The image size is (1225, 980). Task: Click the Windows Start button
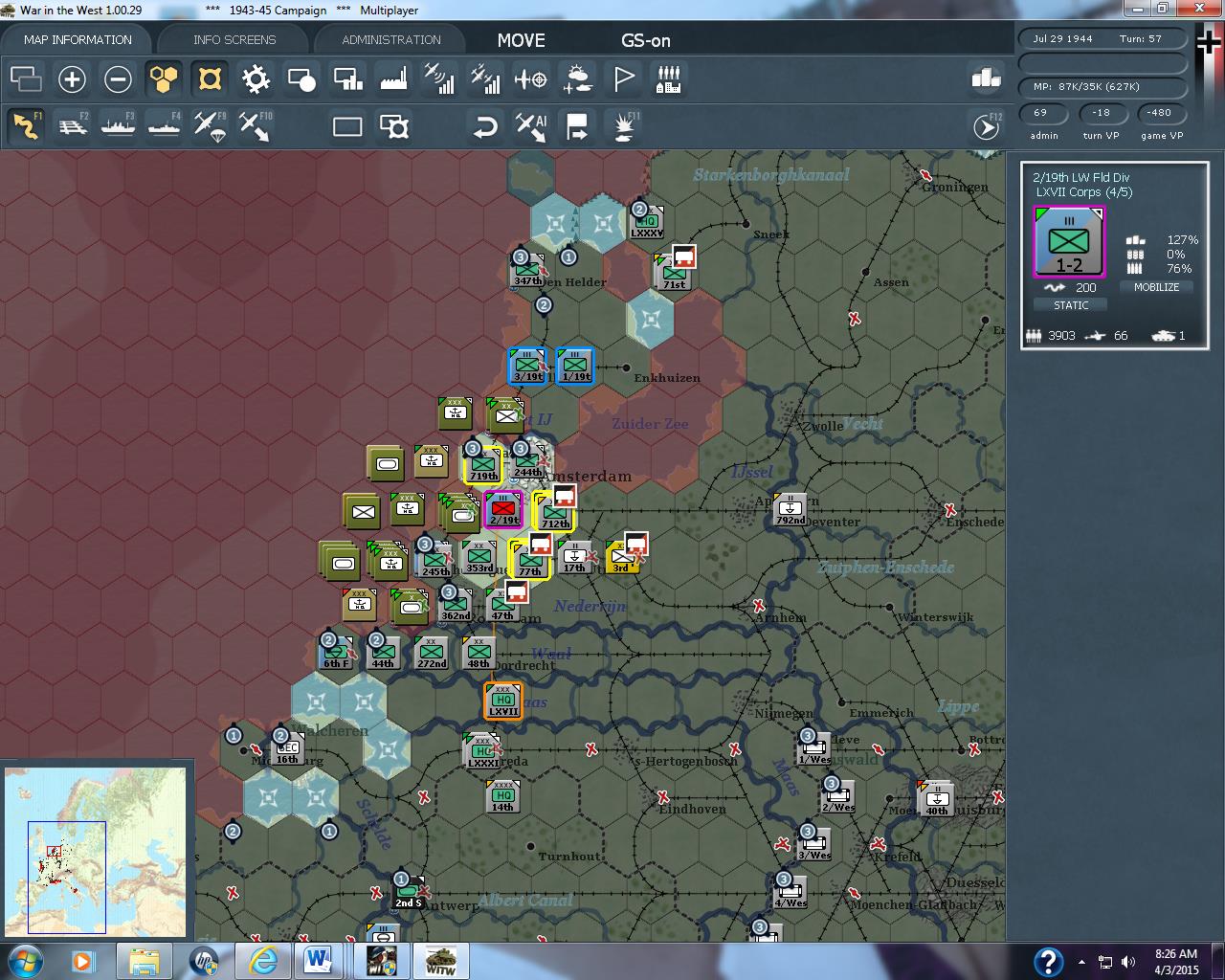coord(25,960)
